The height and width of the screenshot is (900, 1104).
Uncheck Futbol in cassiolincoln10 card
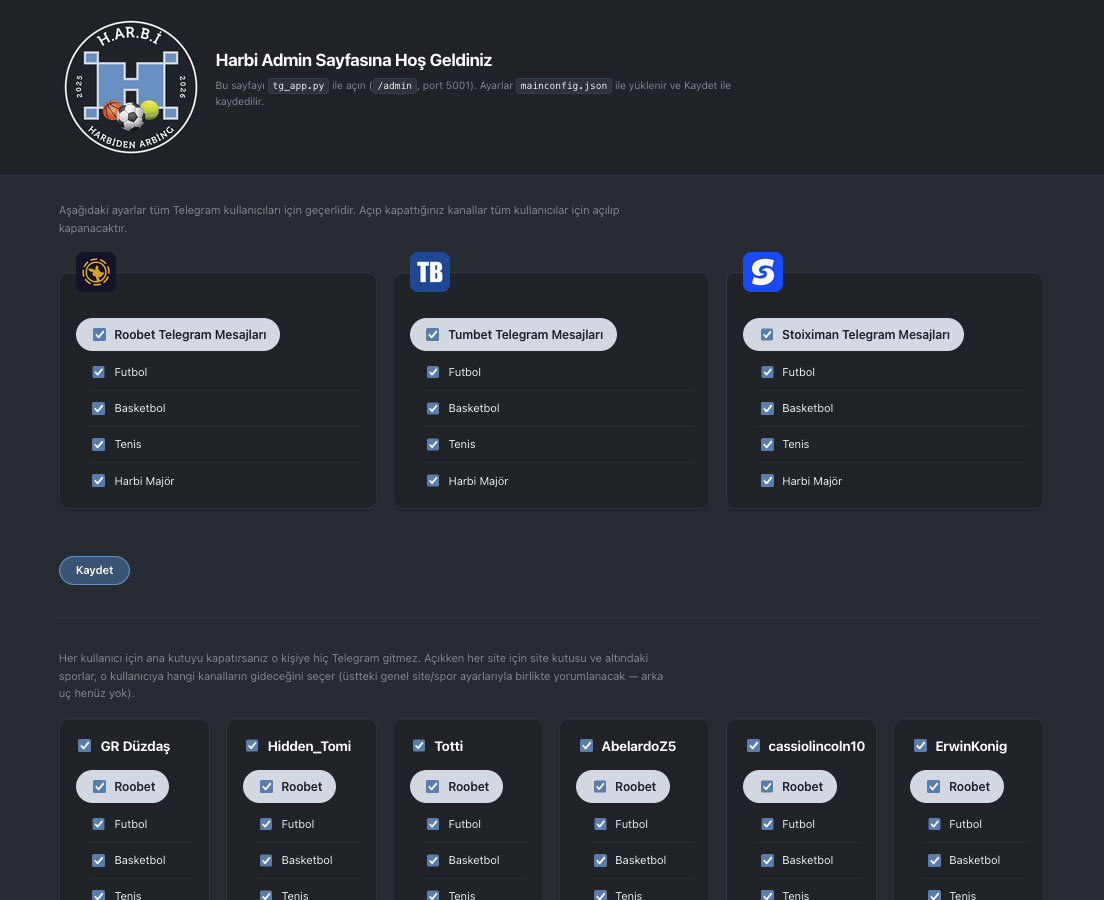(767, 824)
